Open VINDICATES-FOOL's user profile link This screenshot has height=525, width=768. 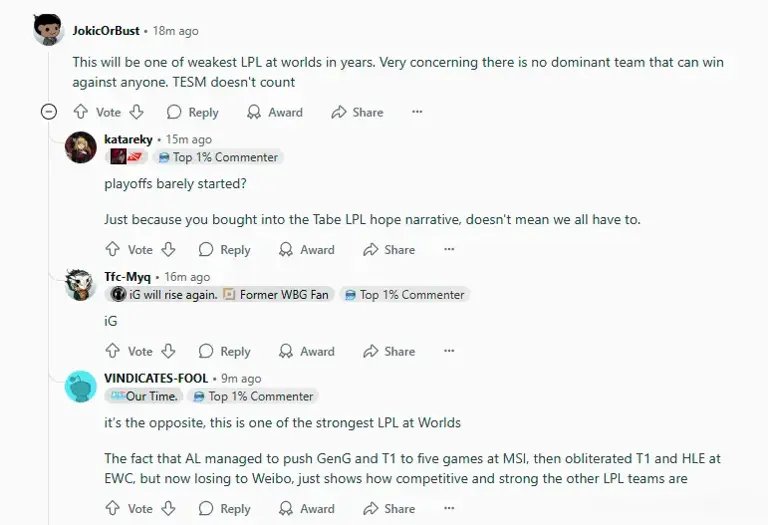(156, 378)
